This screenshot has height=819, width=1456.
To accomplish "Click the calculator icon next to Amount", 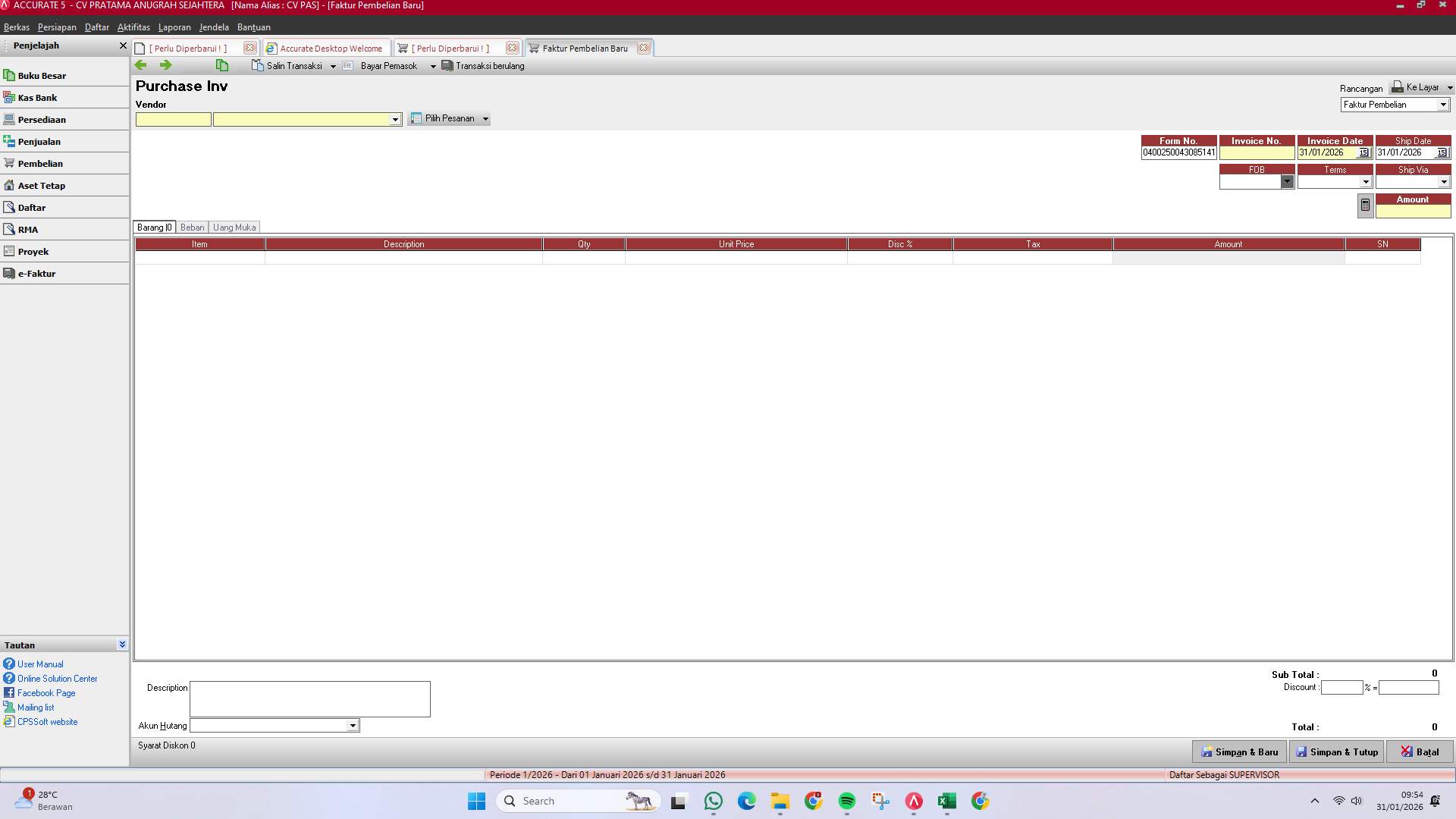I will tap(1364, 205).
